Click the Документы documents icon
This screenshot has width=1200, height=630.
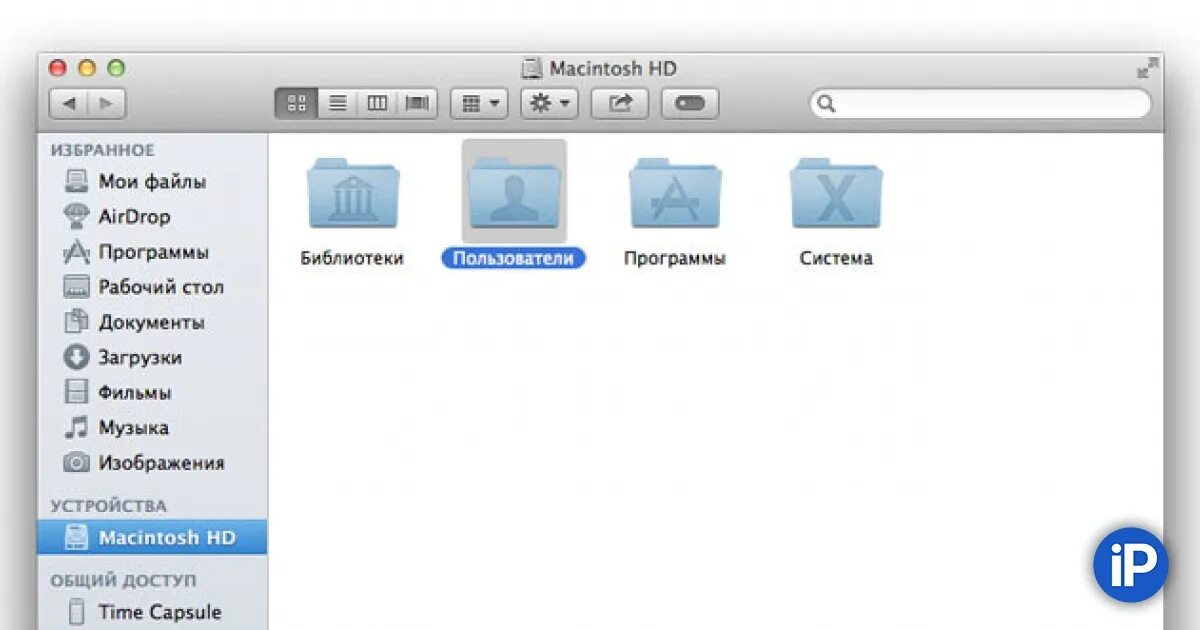[76, 322]
